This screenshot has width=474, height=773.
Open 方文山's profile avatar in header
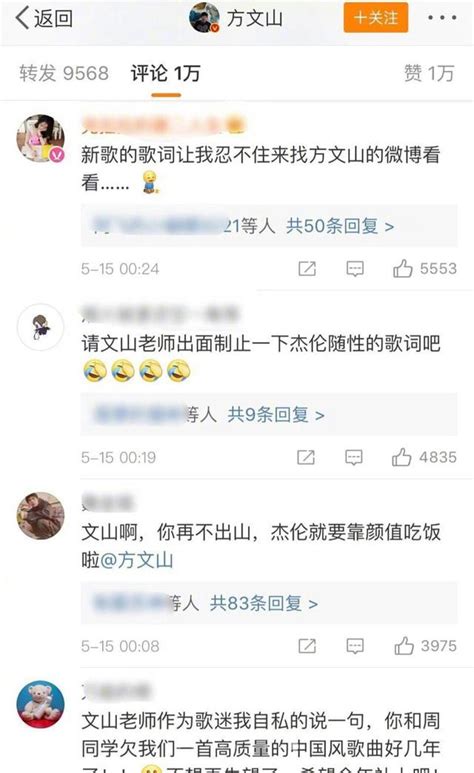(204, 18)
